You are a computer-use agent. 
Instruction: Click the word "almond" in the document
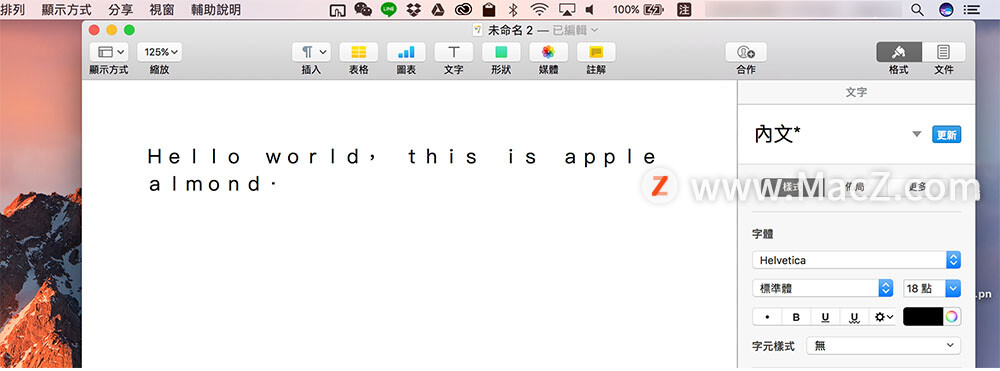[x=205, y=184]
